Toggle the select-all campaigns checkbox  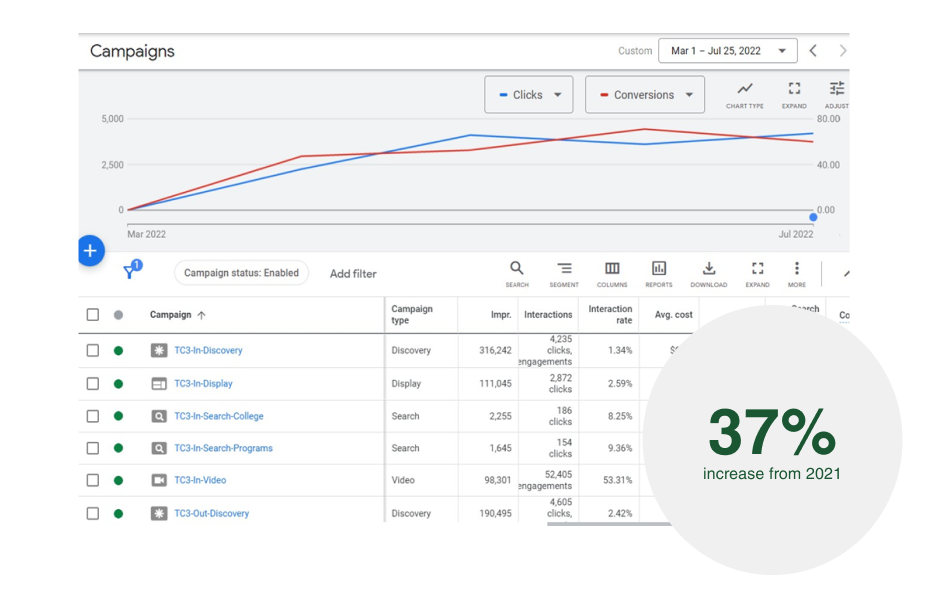[93, 315]
